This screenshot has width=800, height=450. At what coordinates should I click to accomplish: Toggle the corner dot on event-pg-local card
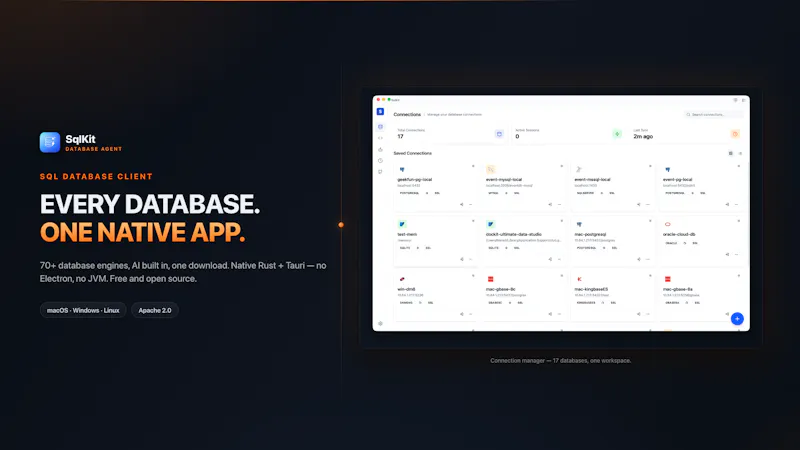pyautogui.click(x=739, y=166)
